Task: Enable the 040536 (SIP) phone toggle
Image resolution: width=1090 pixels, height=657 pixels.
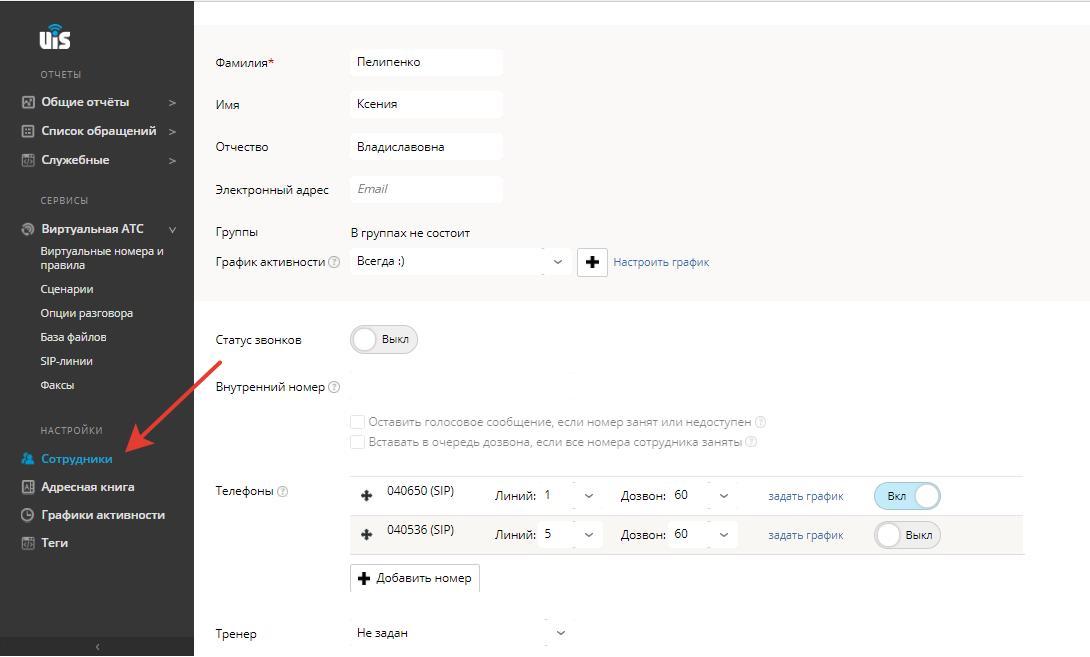Action: coord(907,535)
